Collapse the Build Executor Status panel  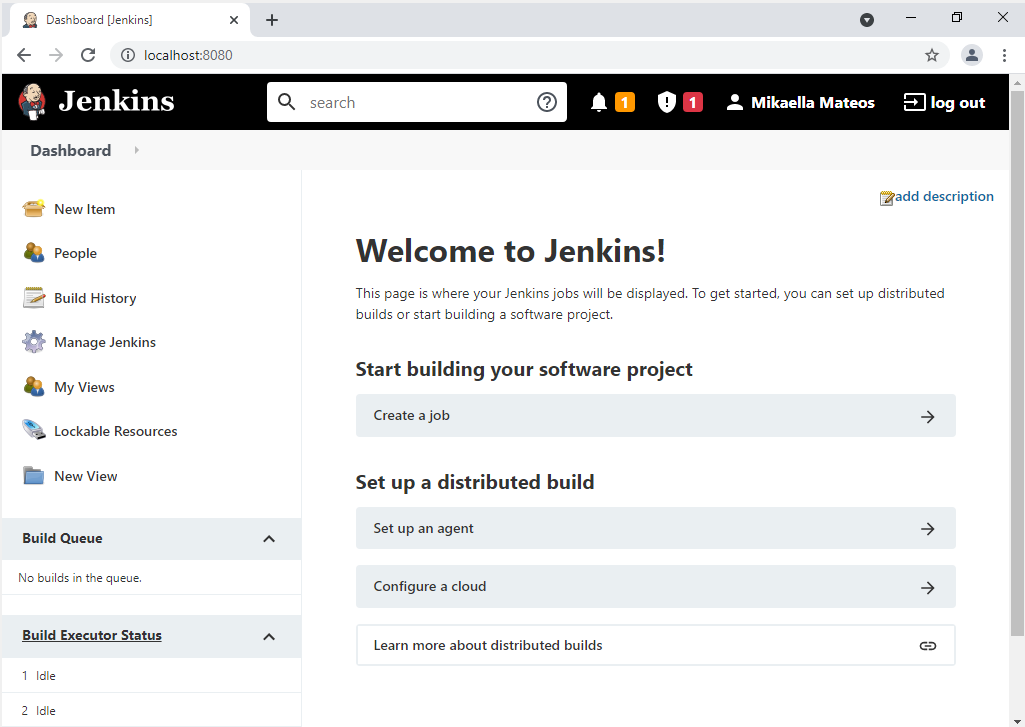[269, 637]
